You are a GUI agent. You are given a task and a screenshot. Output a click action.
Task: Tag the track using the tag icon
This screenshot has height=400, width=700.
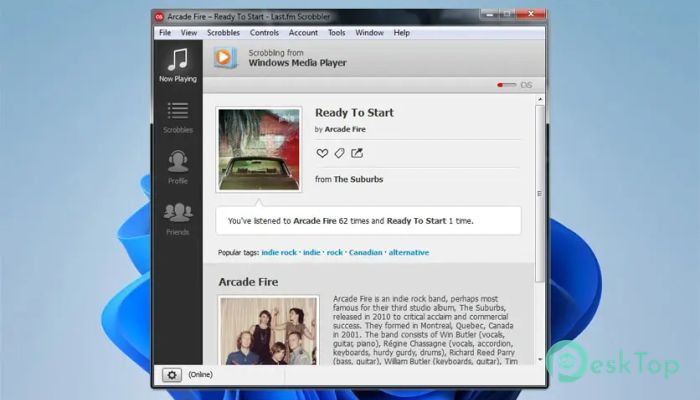click(339, 153)
